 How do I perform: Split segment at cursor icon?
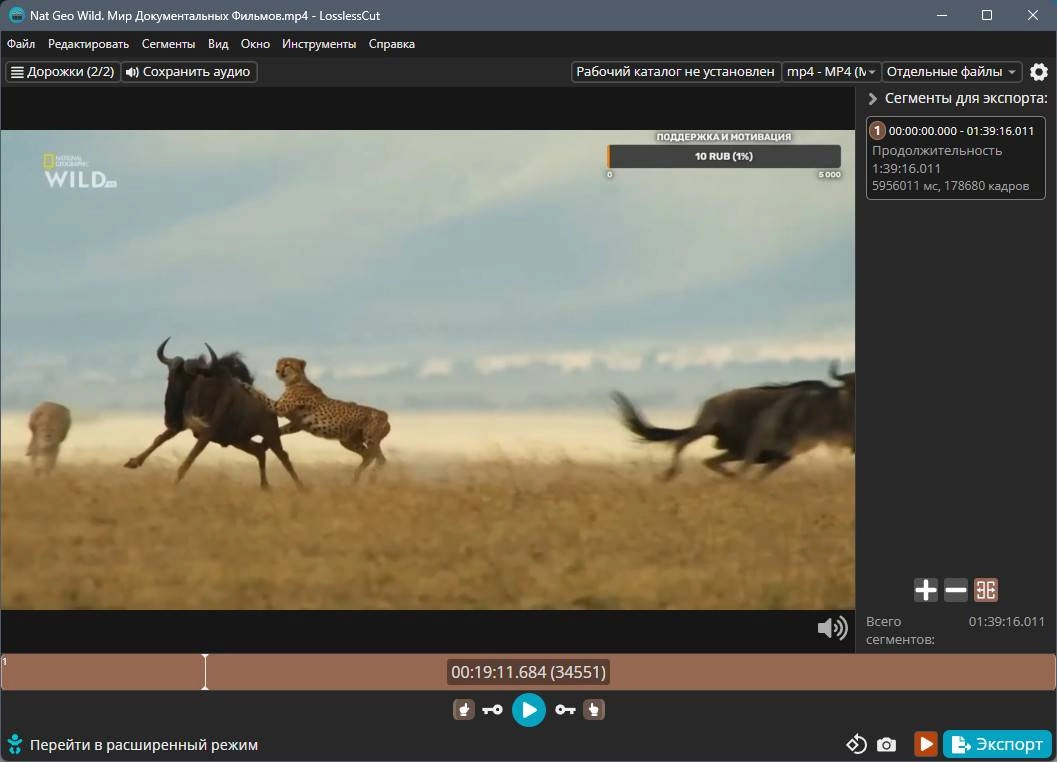click(986, 590)
